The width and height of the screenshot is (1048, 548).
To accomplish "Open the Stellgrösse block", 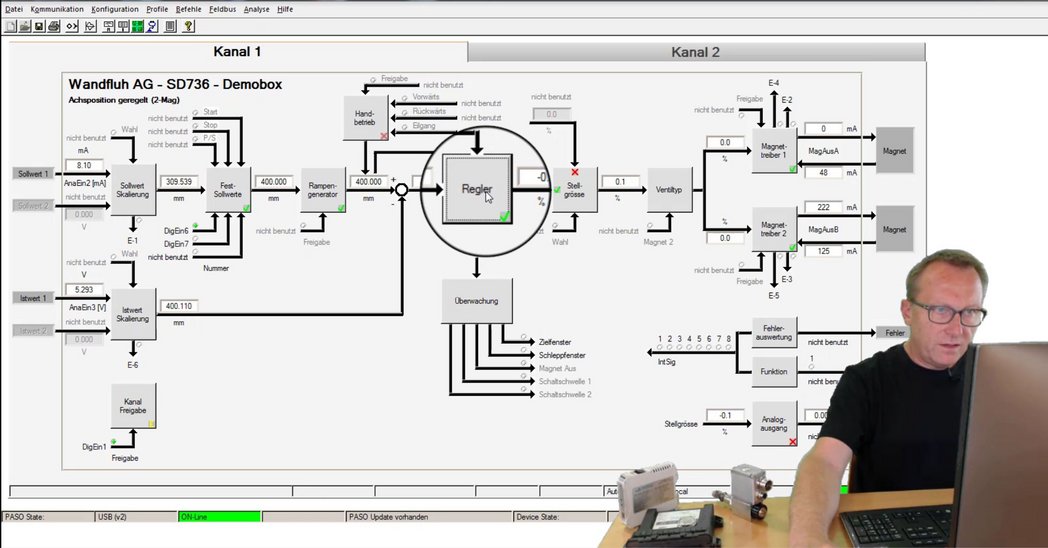I will tap(575, 190).
